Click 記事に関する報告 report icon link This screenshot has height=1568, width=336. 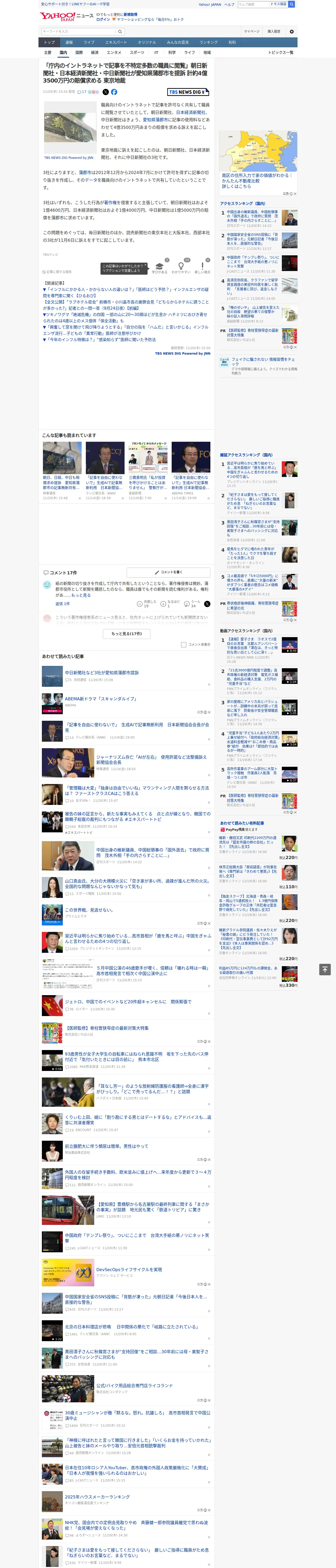pyautogui.click(x=57, y=272)
